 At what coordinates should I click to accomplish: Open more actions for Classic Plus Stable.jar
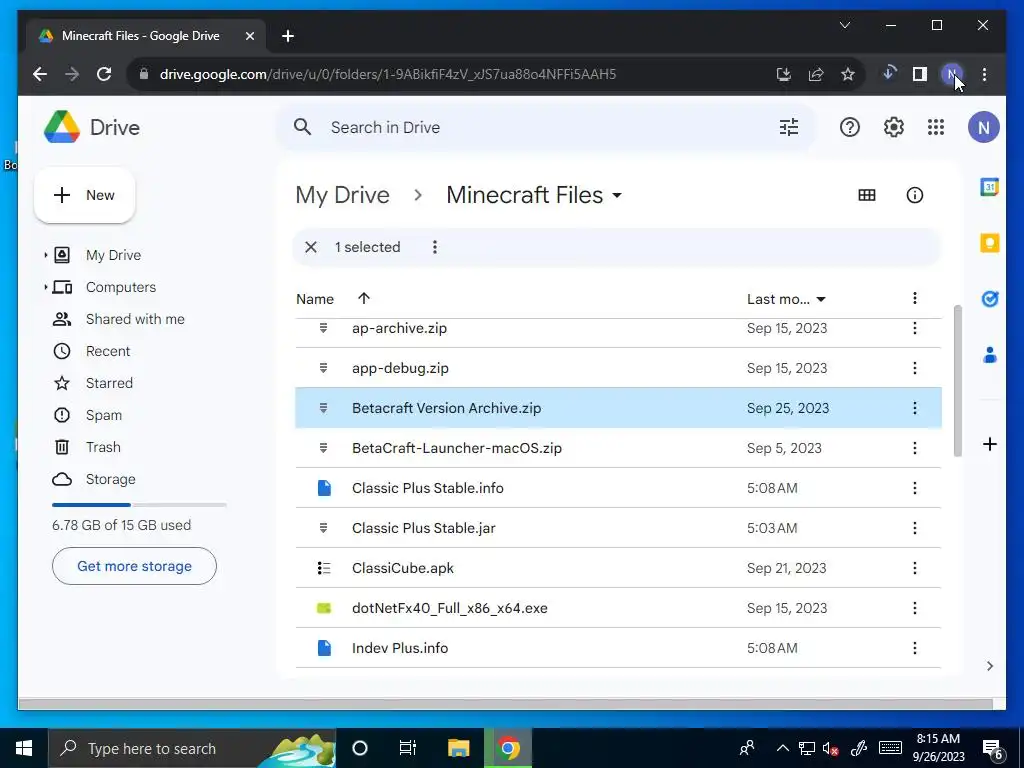tap(914, 528)
